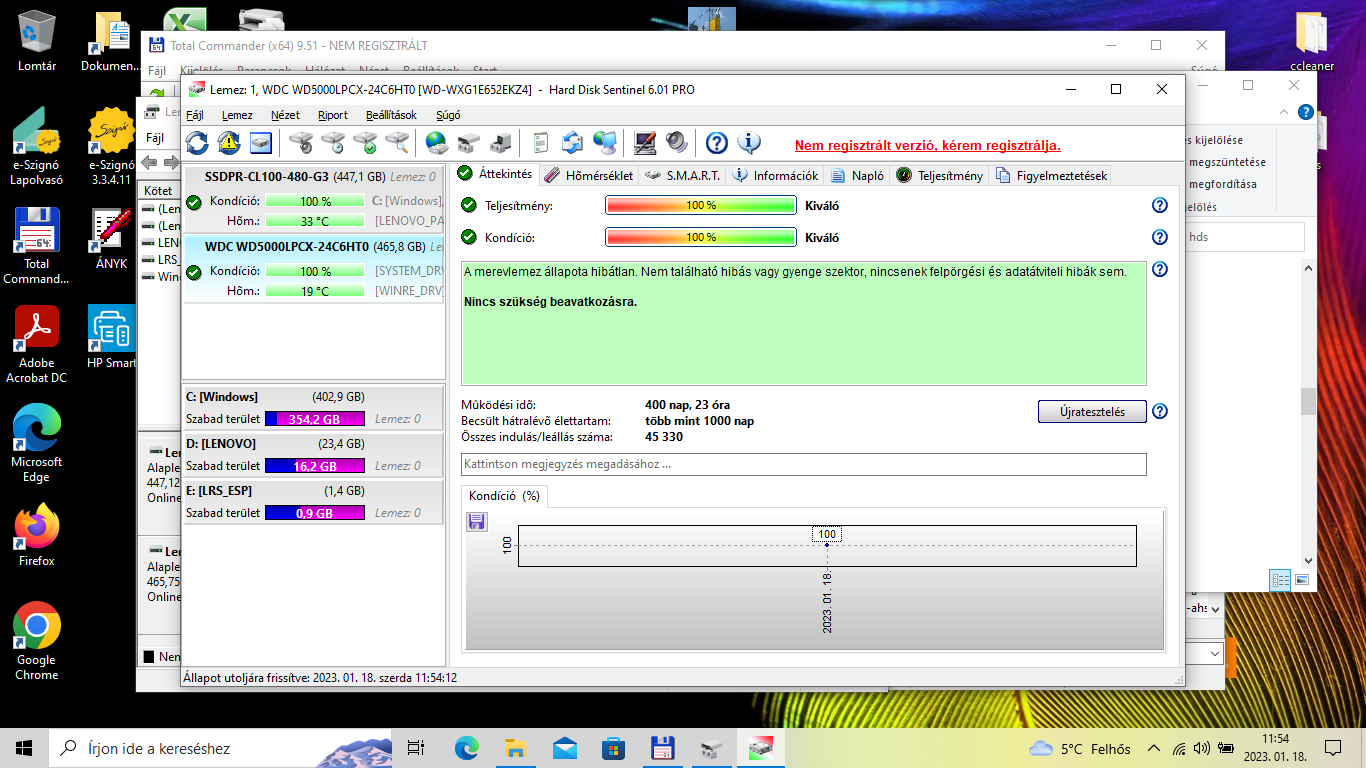Screen dimensions: 1366x768
Task: Click the red unregistered version registration link
Action: click(x=928, y=146)
